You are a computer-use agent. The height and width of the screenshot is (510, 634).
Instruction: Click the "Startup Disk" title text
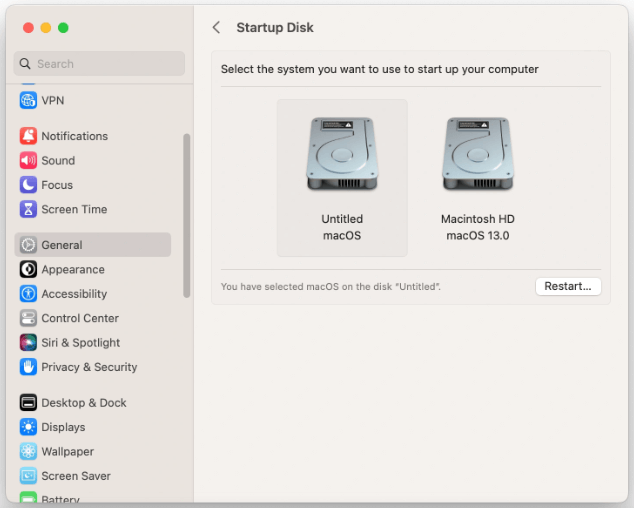click(x=275, y=28)
